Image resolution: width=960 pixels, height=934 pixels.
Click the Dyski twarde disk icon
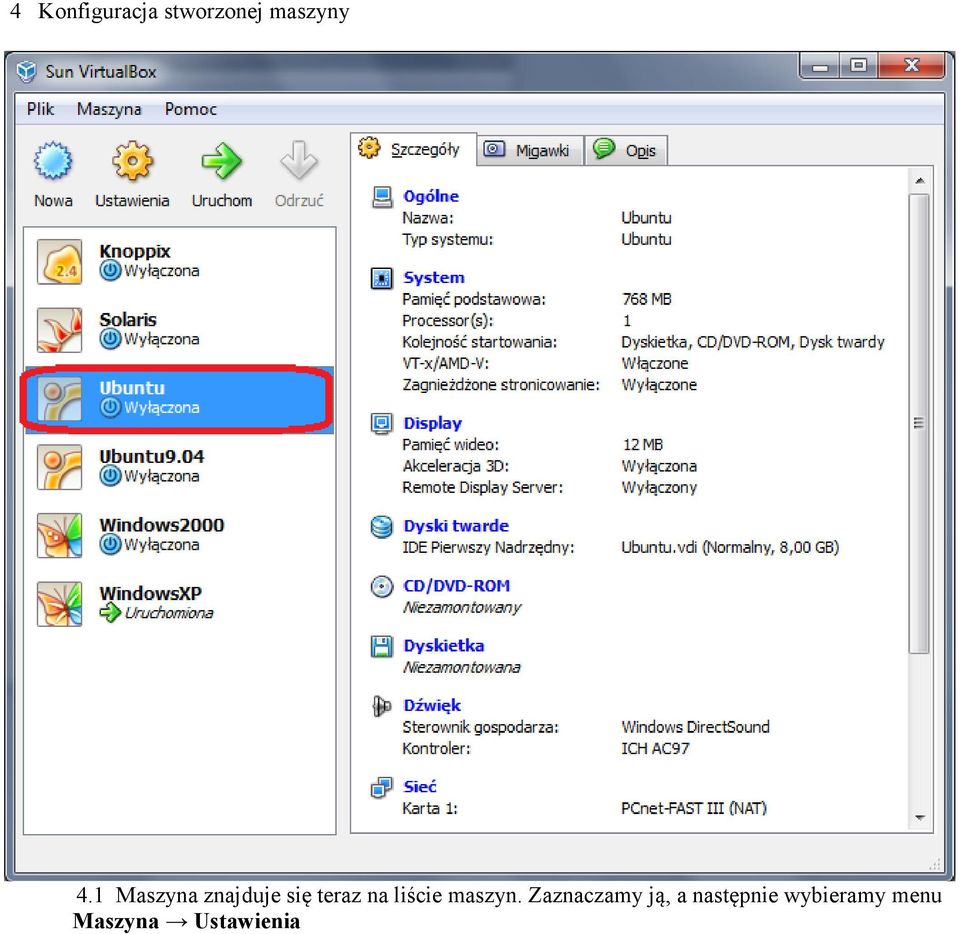point(382,526)
